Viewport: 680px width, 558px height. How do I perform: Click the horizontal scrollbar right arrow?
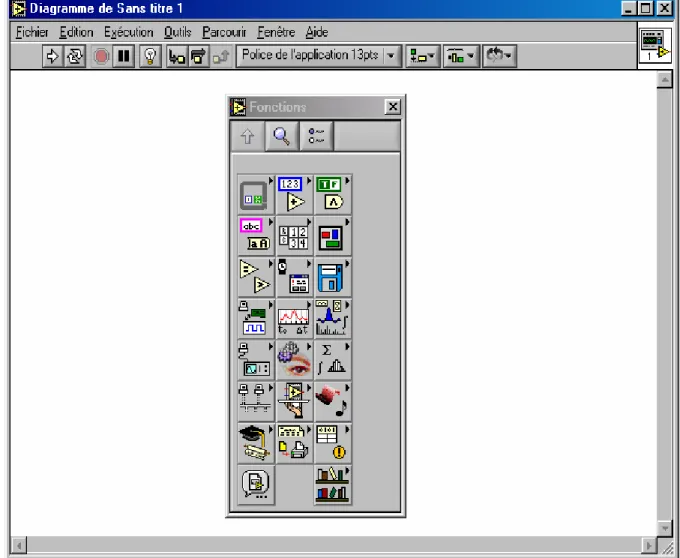point(649,545)
